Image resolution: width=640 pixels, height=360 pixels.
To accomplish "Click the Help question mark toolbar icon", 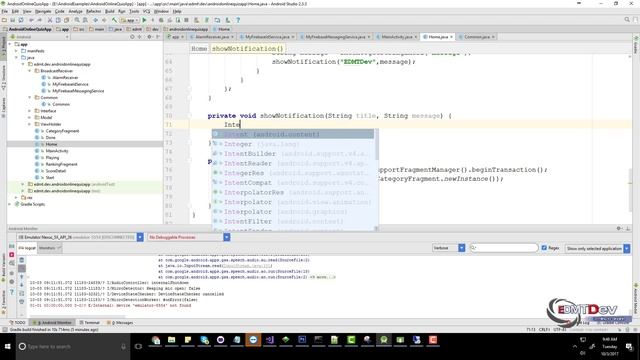I will click(238, 20).
